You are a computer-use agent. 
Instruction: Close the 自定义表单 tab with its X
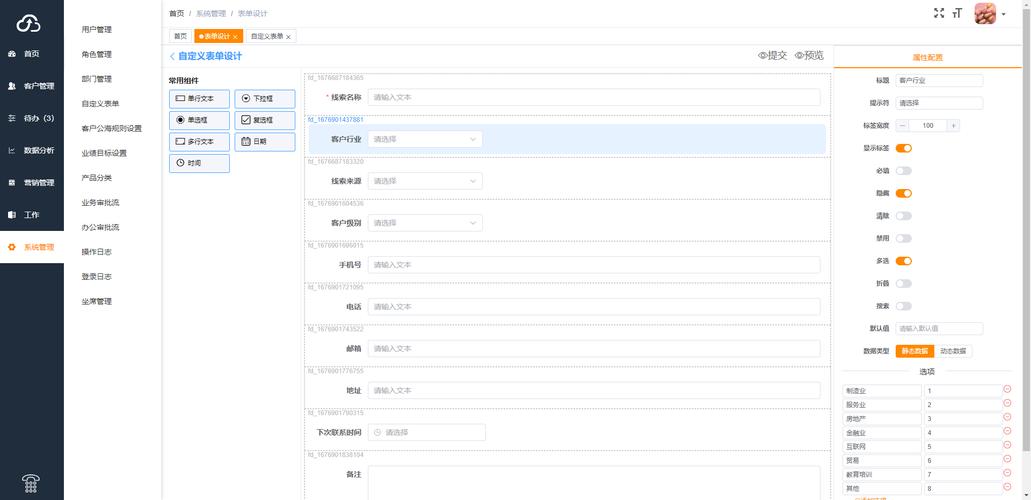pyautogui.click(x=289, y=36)
